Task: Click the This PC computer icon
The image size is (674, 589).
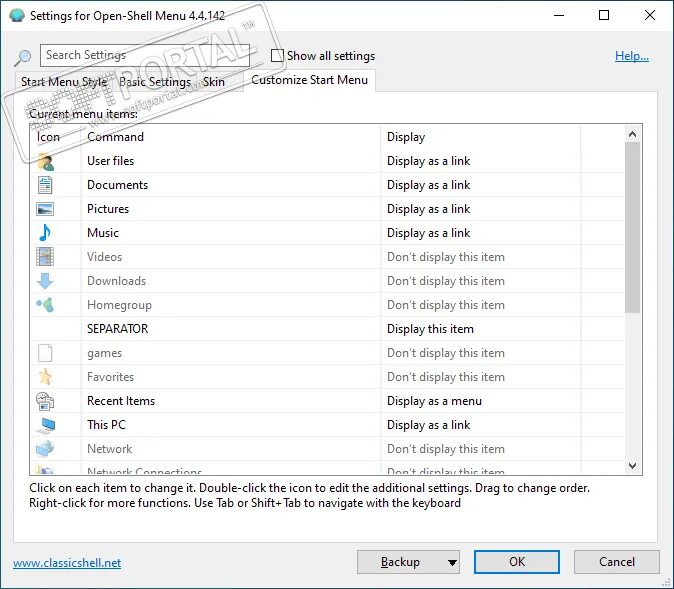Action: click(45, 425)
